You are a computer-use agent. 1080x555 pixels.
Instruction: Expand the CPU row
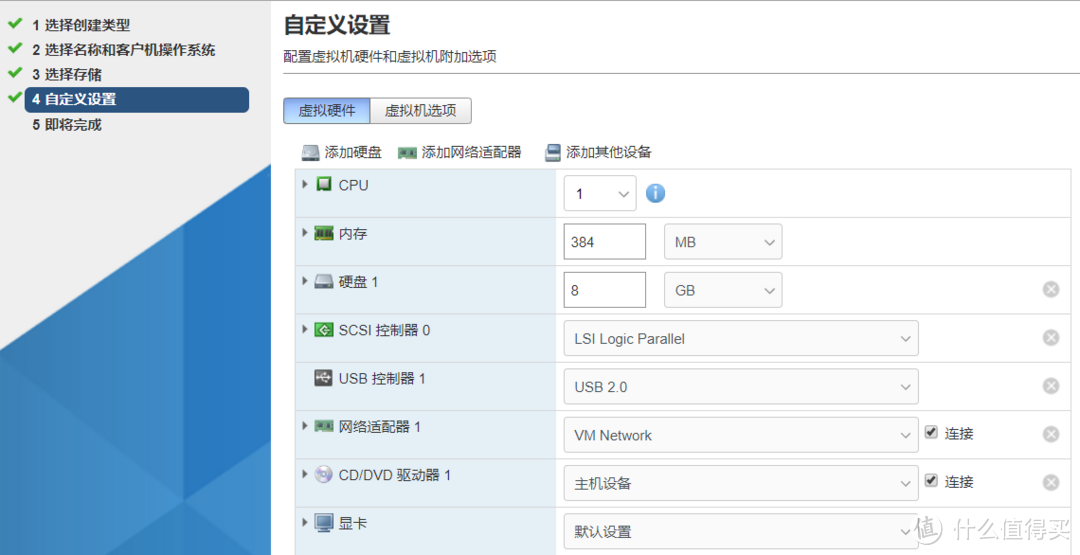[305, 185]
